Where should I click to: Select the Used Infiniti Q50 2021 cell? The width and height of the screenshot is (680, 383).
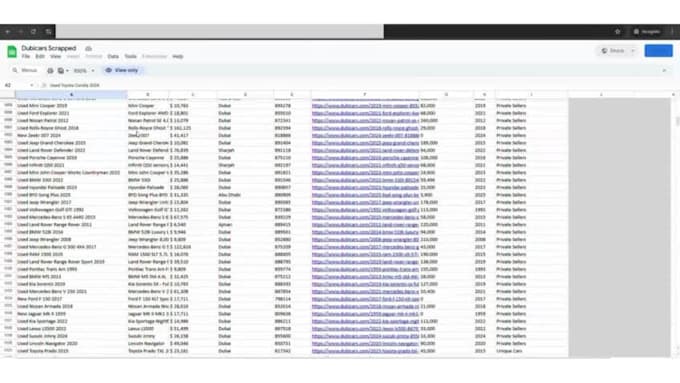[71, 165]
